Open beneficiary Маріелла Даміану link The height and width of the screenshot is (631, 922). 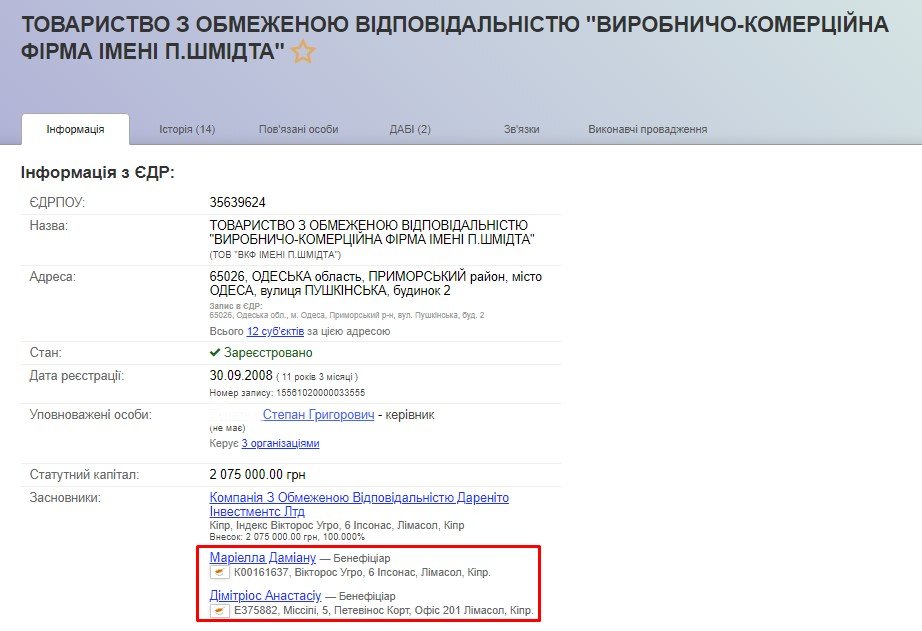pos(263,557)
